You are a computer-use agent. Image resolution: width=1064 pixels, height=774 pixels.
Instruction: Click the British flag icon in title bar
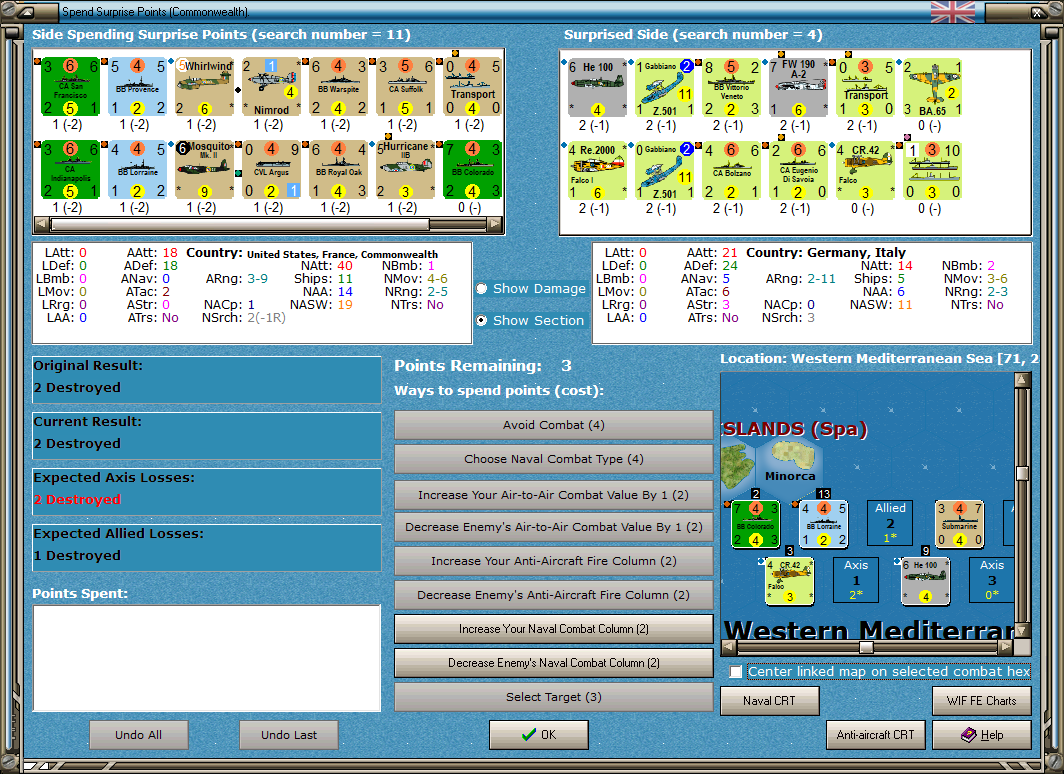point(953,12)
